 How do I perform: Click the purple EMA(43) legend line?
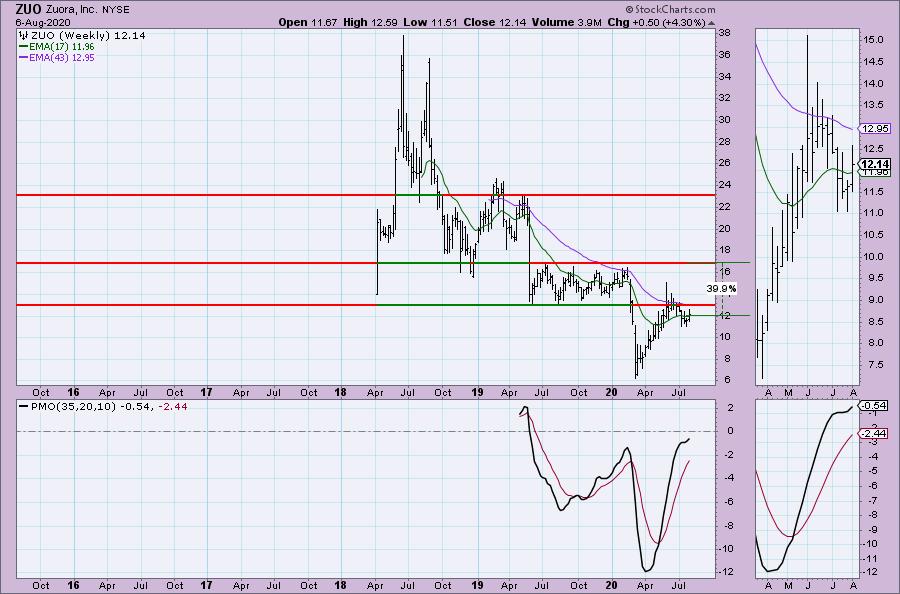click(24, 58)
